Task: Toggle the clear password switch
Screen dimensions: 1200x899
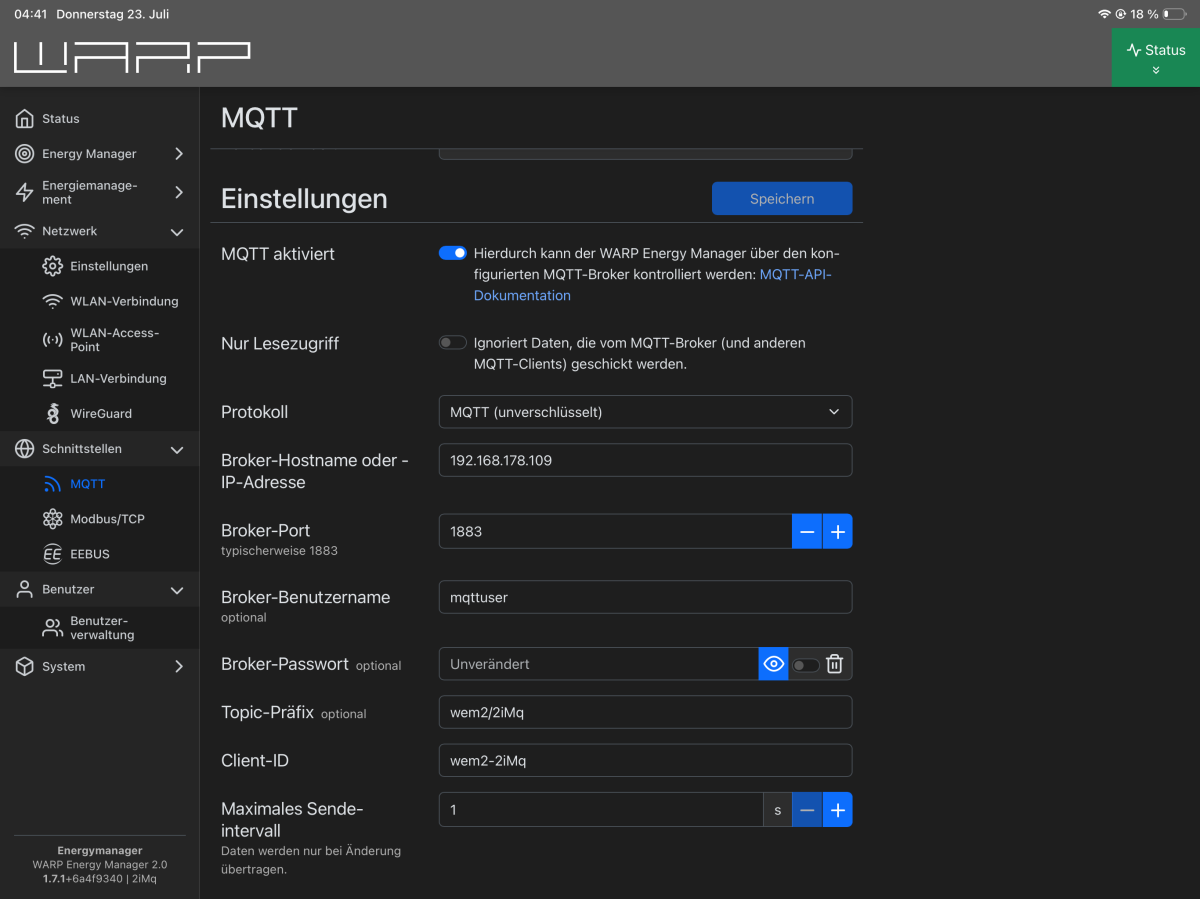Action: point(806,665)
